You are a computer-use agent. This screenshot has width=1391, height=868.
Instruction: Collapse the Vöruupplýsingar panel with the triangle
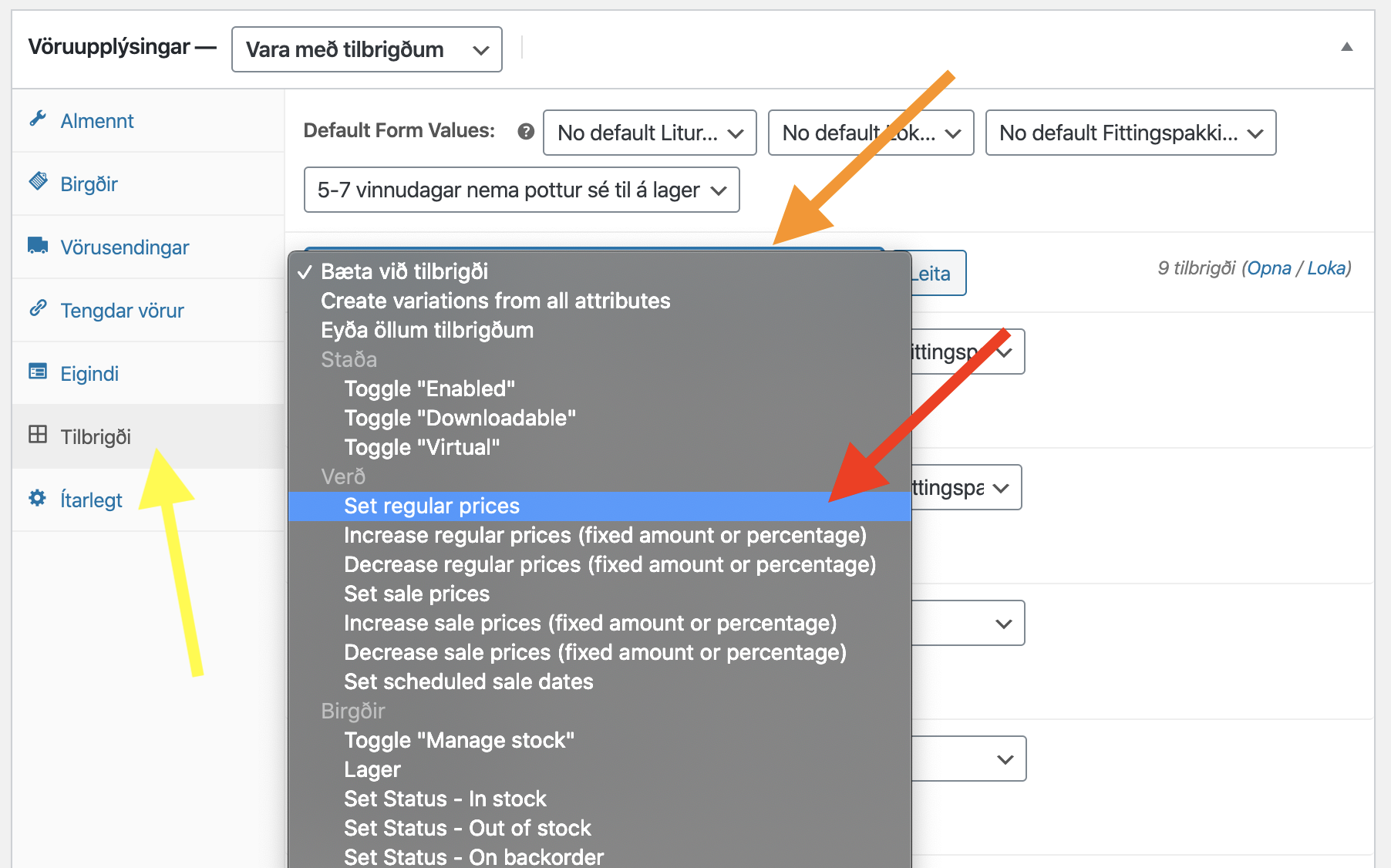[x=1346, y=47]
